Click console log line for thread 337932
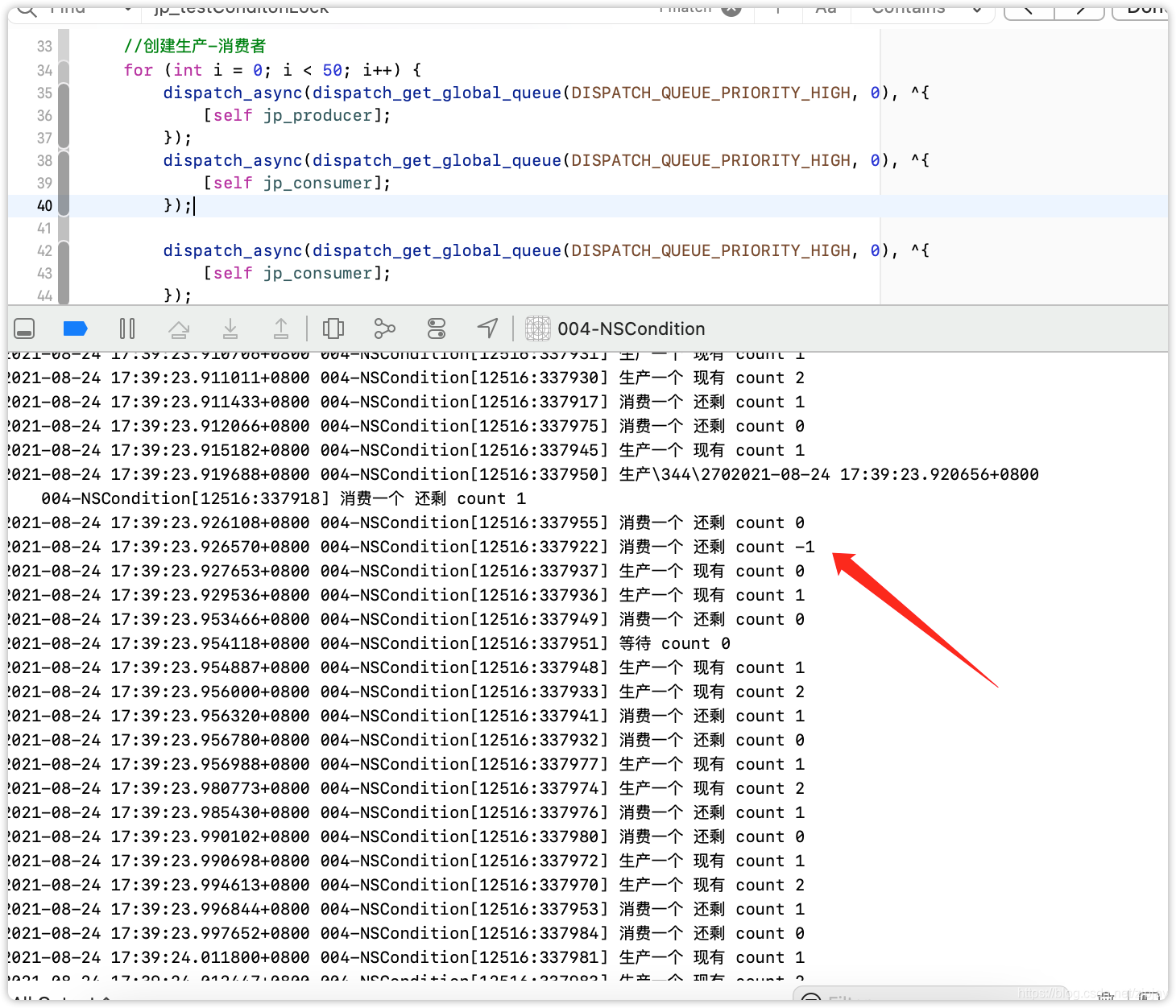This screenshot has width=1176, height=1008. [406, 740]
